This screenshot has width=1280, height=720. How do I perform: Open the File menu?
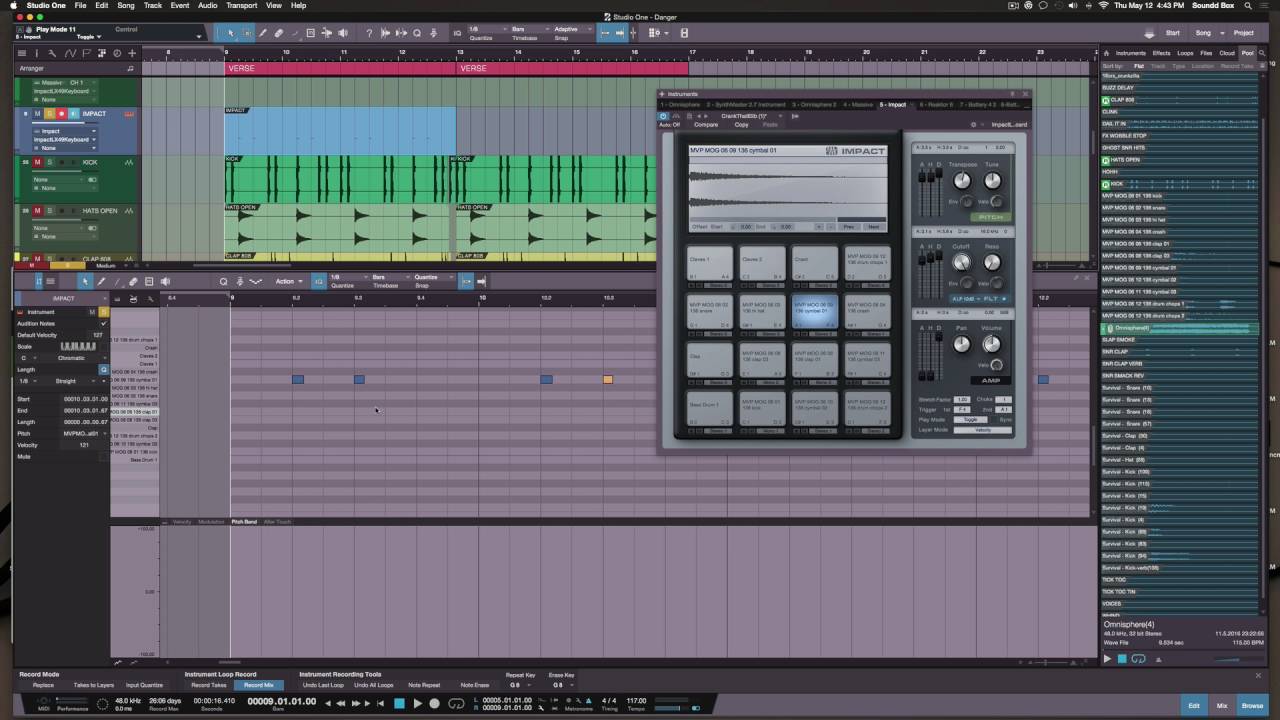click(80, 5)
